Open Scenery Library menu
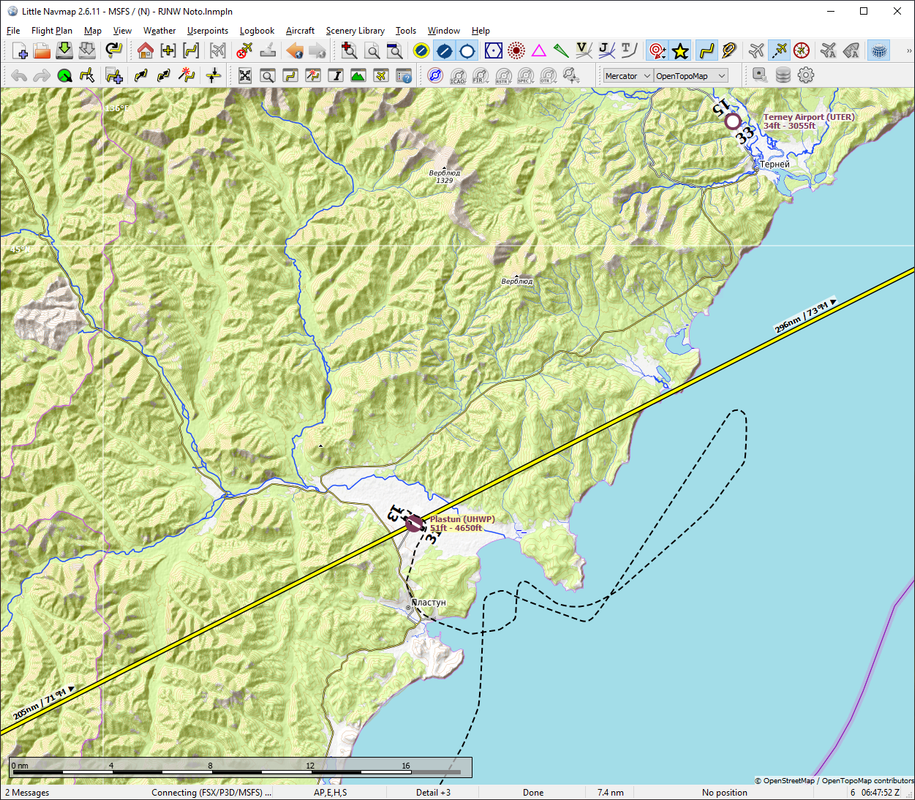Image resolution: width=915 pixels, height=800 pixels. pyautogui.click(x=355, y=31)
